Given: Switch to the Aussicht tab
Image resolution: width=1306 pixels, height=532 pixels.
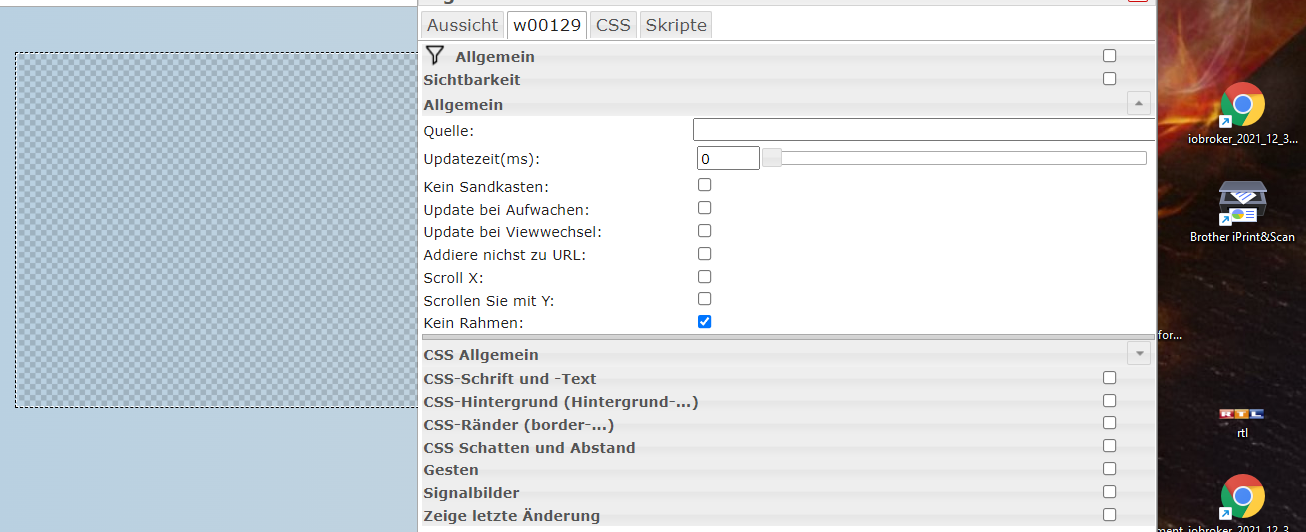Looking at the screenshot, I should (x=462, y=25).
